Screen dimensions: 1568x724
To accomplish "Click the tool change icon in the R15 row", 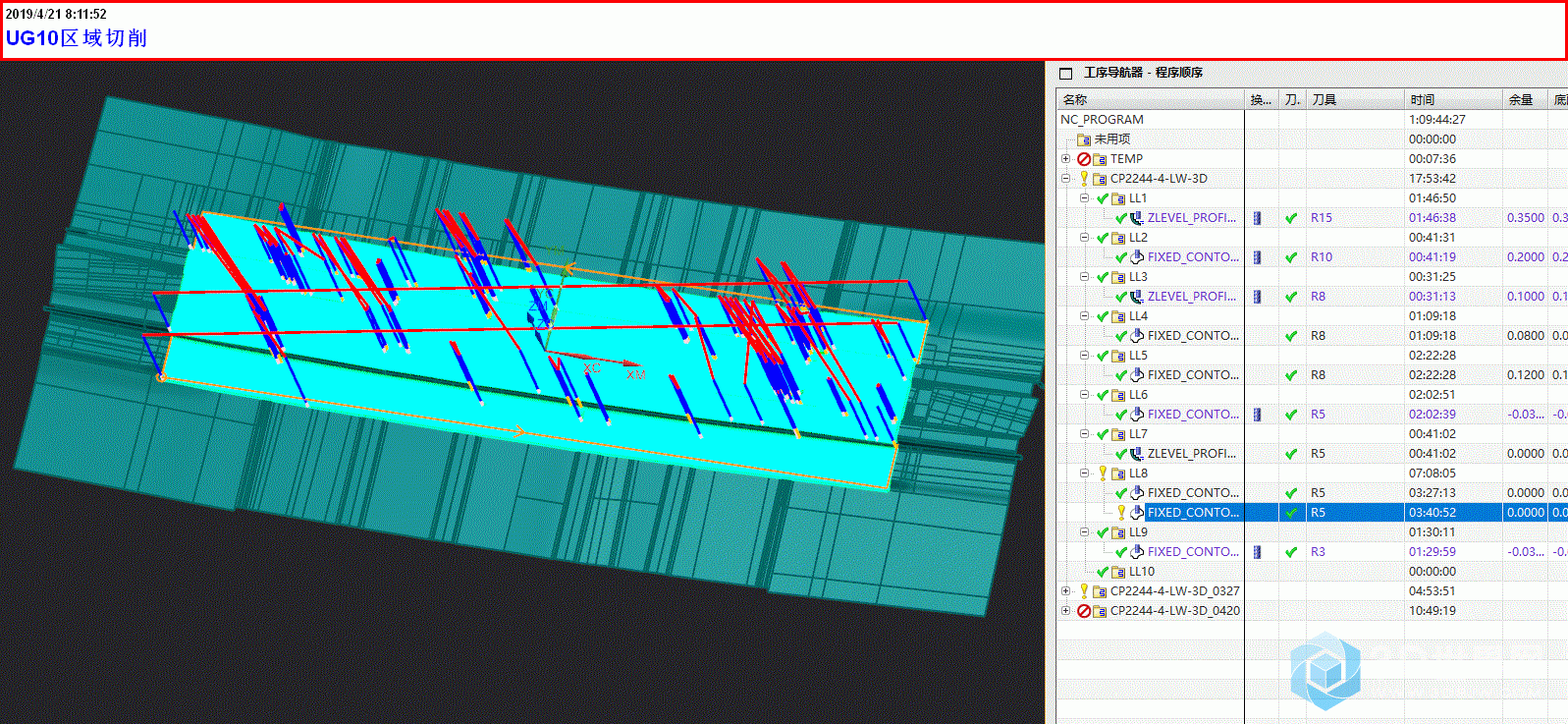I will click(1258, 218).
